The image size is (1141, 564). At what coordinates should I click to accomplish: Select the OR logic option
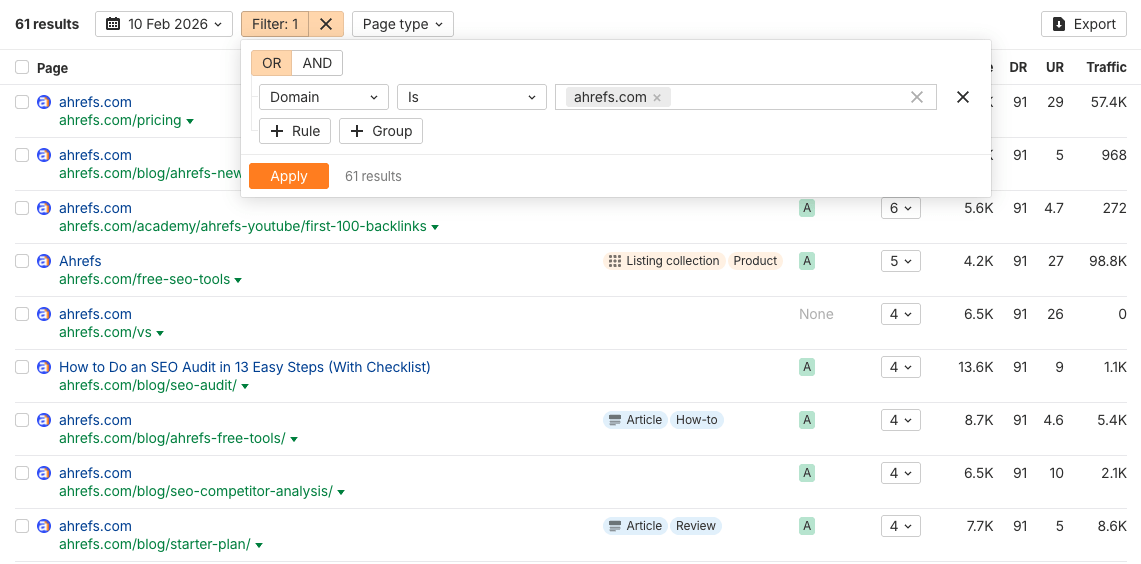tap(271, 63)
